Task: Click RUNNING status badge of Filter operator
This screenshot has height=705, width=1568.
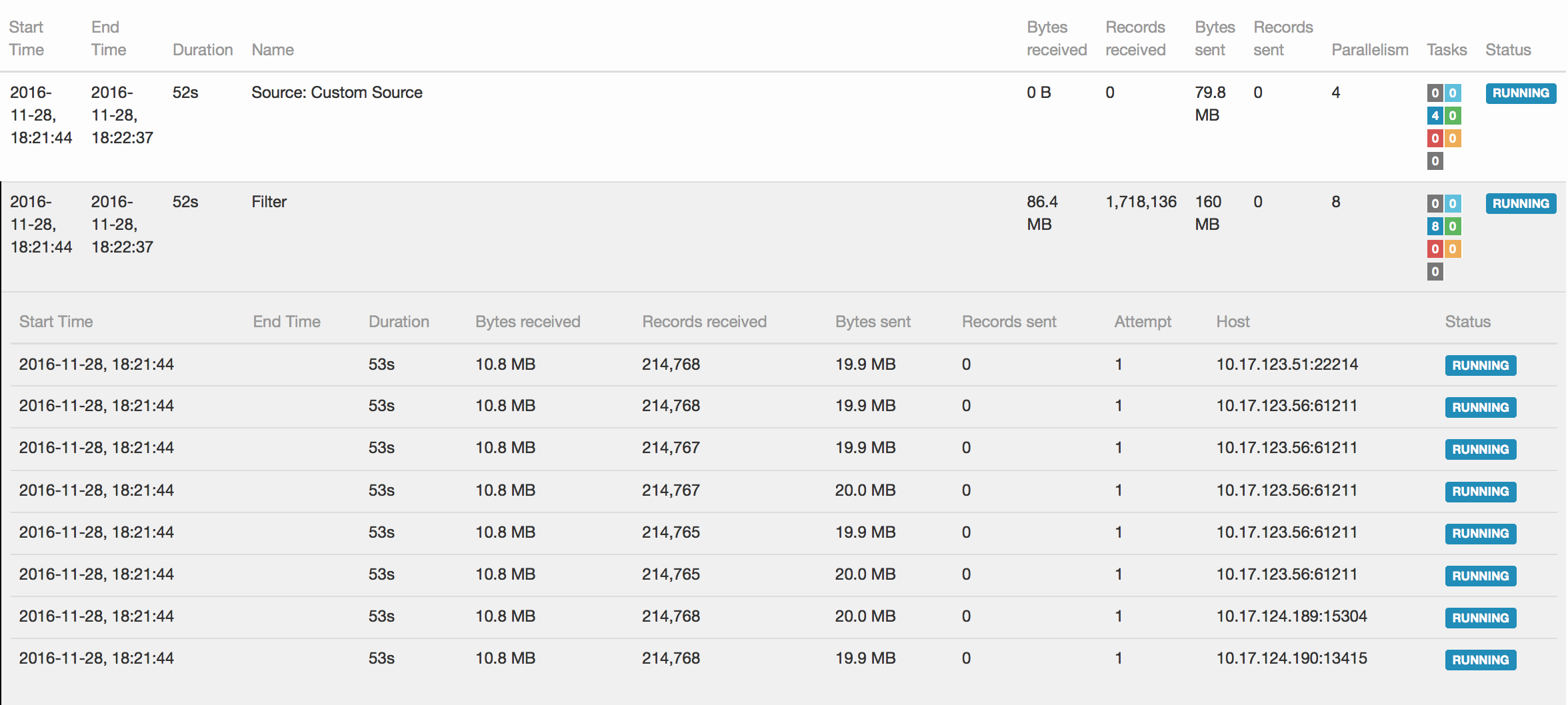Action: [x=1521, y=204]
